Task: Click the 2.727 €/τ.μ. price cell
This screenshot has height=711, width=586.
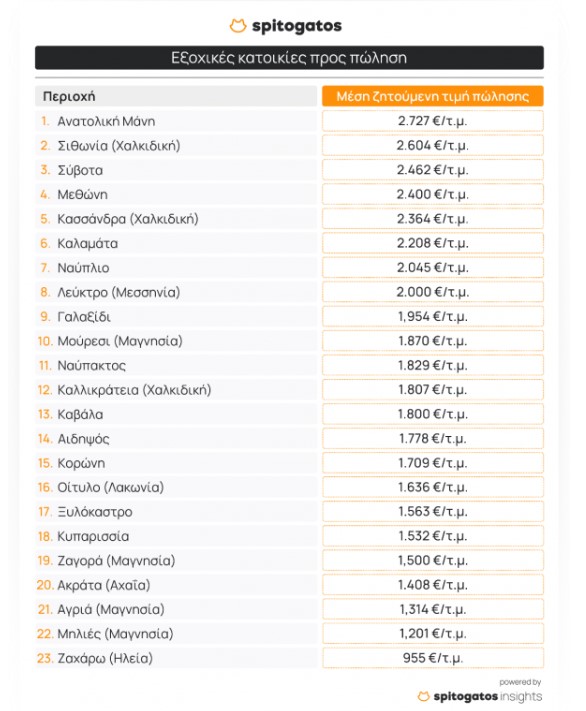Action: click(433, 121)
